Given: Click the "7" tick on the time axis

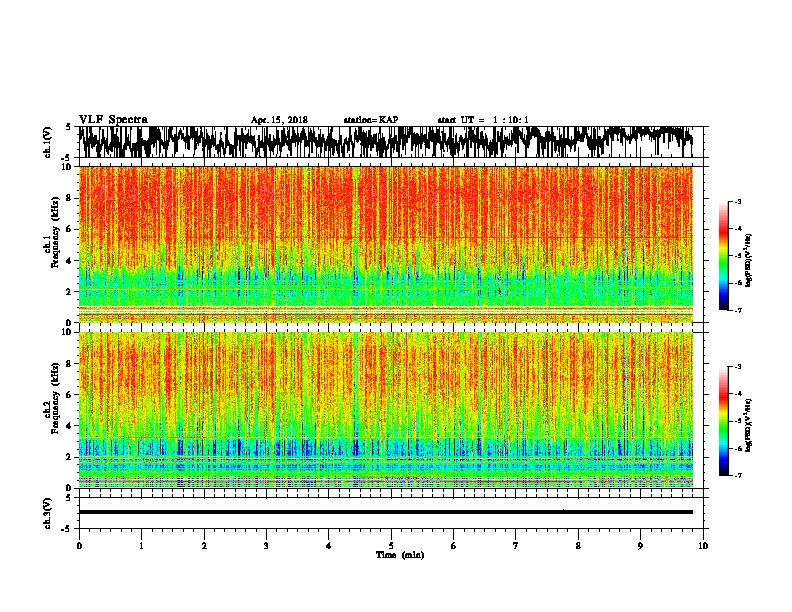Looking at the screenshot, I should point(516,546).
